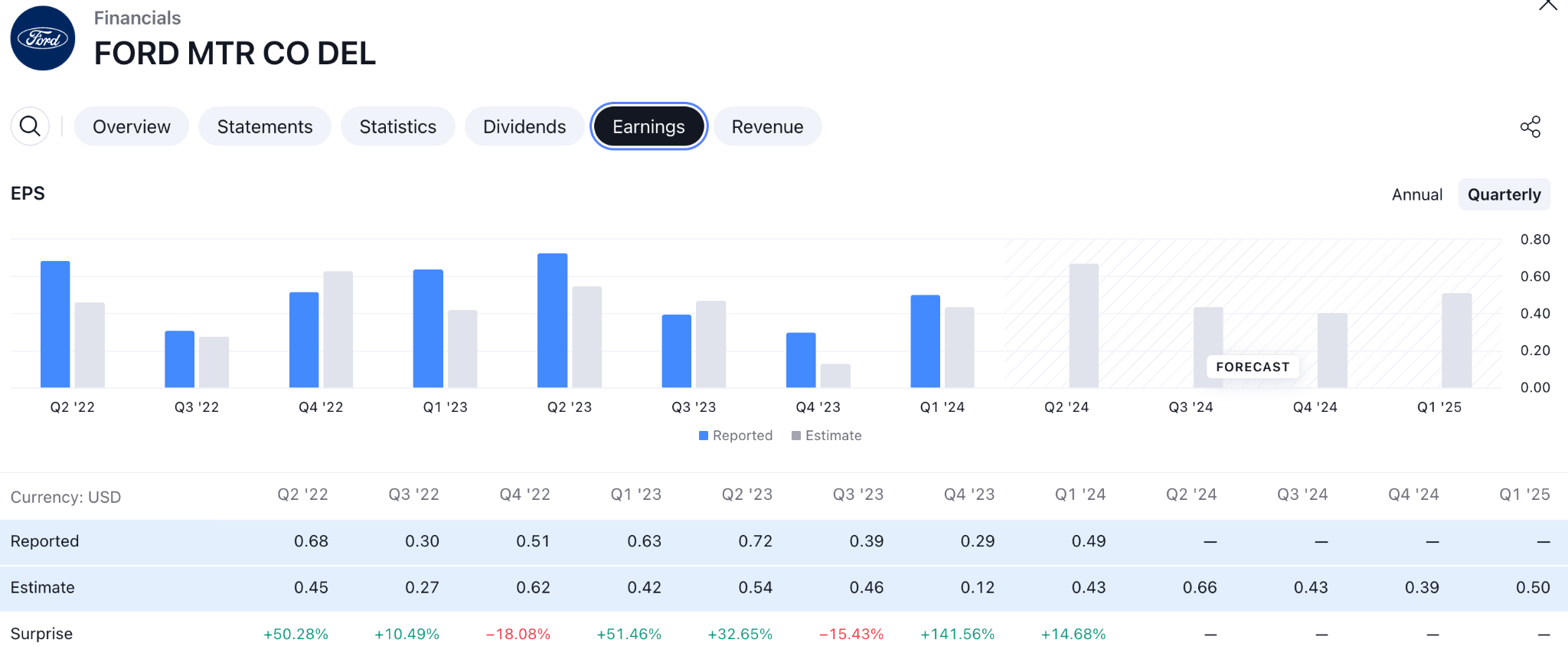Click the Q1 '25 forecast estimate bar
The width and height of the screenshot is (1568, 656).
click(1457, 341)
